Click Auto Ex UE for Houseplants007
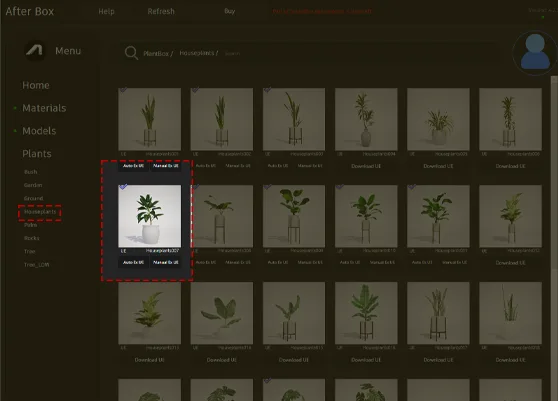Image resolution: width=558 pixels, height=401 pixels. pos(133,263)
